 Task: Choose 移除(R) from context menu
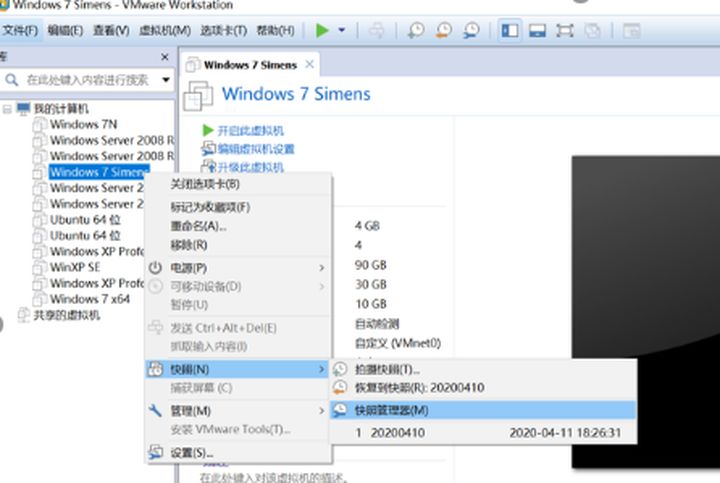238,245
